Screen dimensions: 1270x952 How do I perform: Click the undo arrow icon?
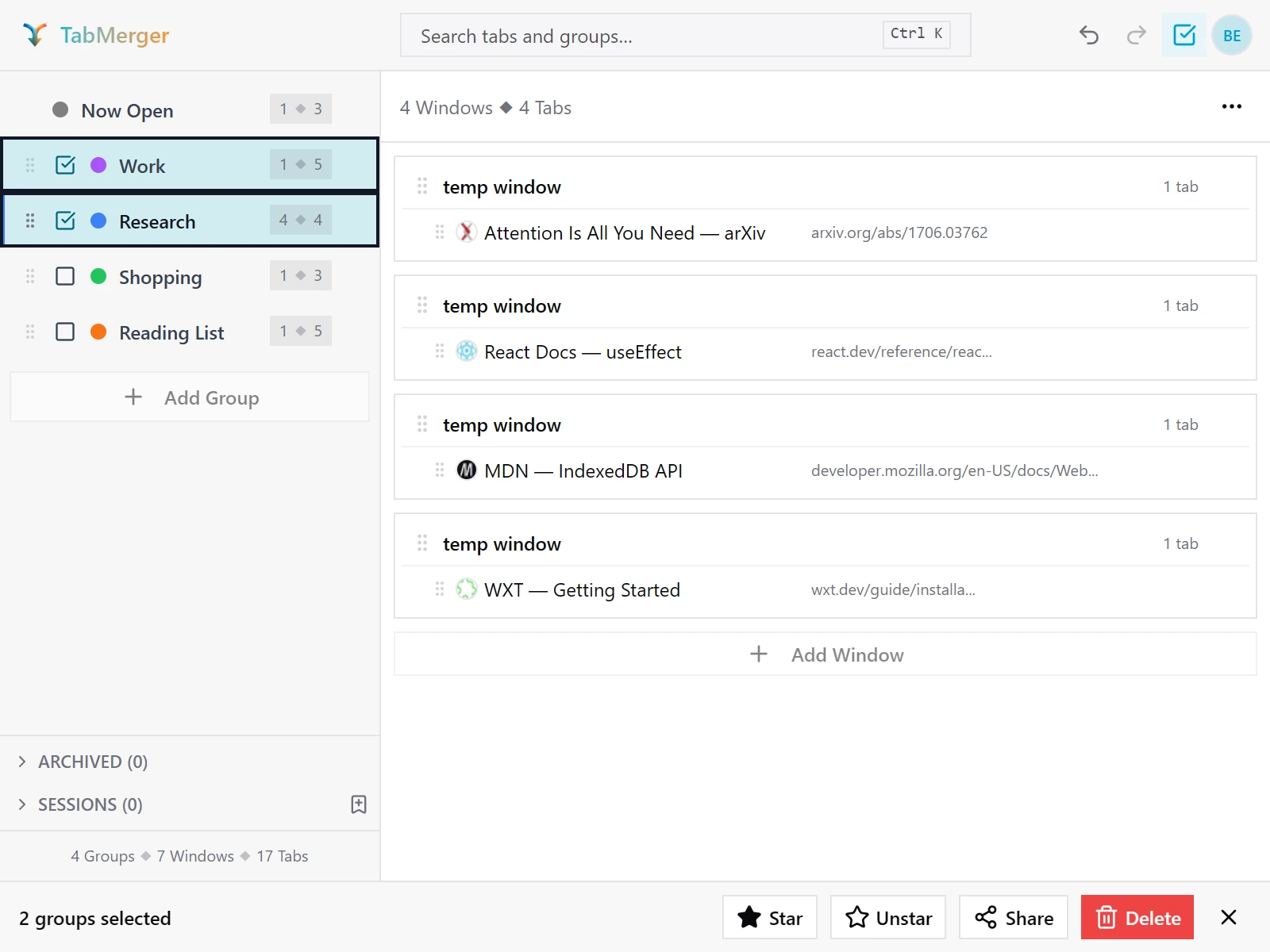click(x=1089, y=35)
